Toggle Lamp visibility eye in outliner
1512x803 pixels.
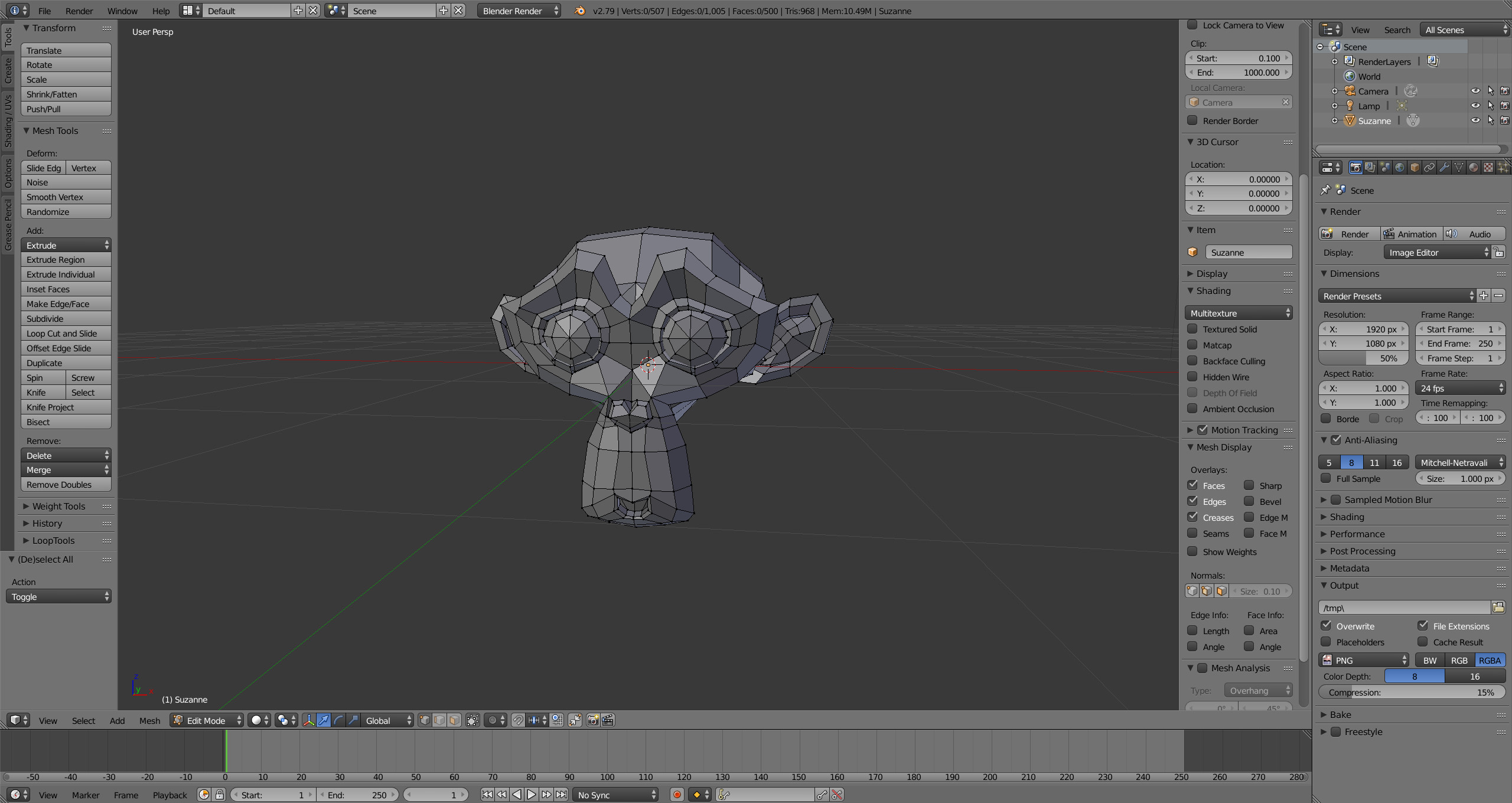click(1475, 106)
